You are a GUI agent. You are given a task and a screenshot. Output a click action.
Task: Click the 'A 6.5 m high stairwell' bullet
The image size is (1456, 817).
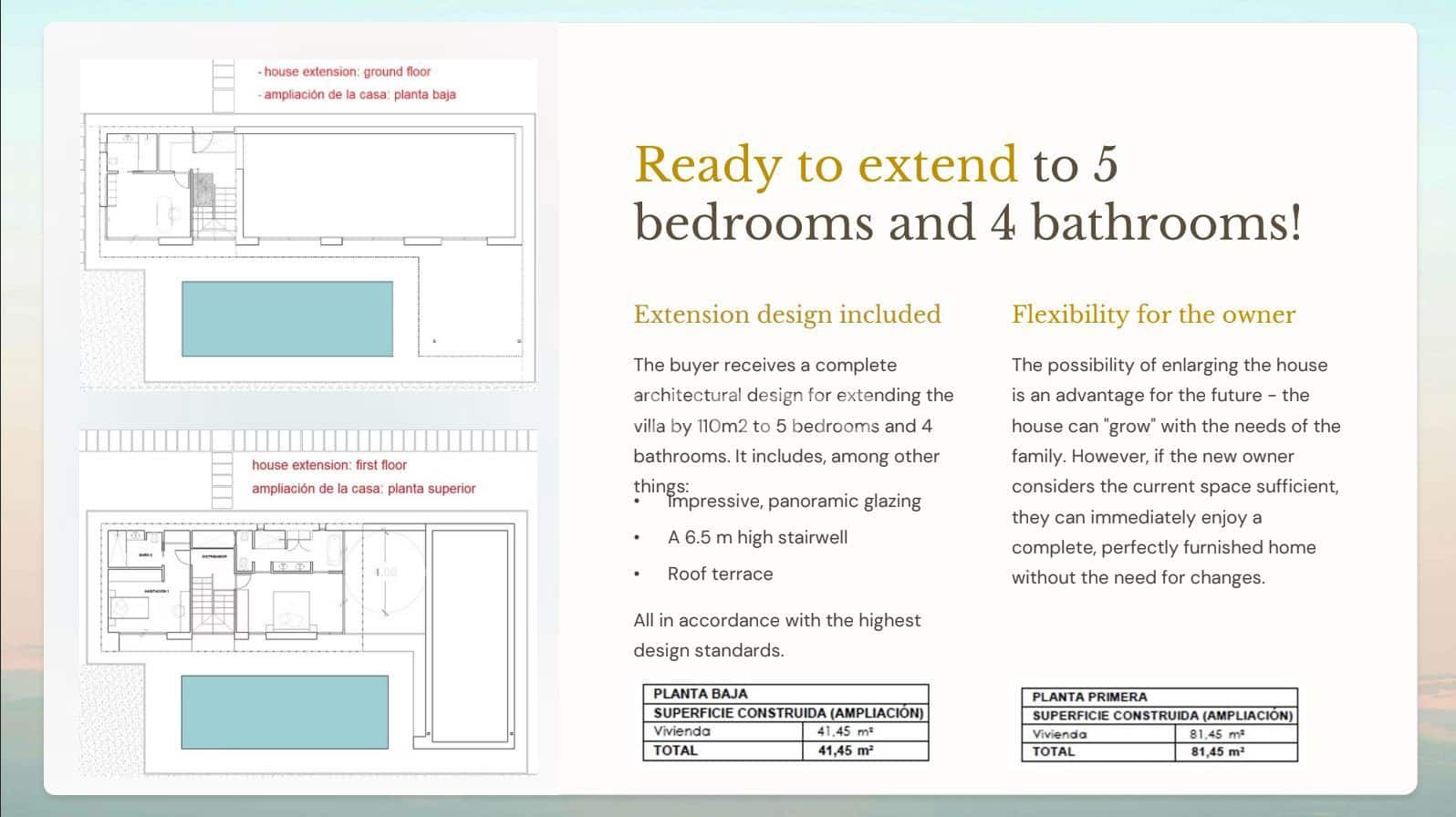[757, 538]
